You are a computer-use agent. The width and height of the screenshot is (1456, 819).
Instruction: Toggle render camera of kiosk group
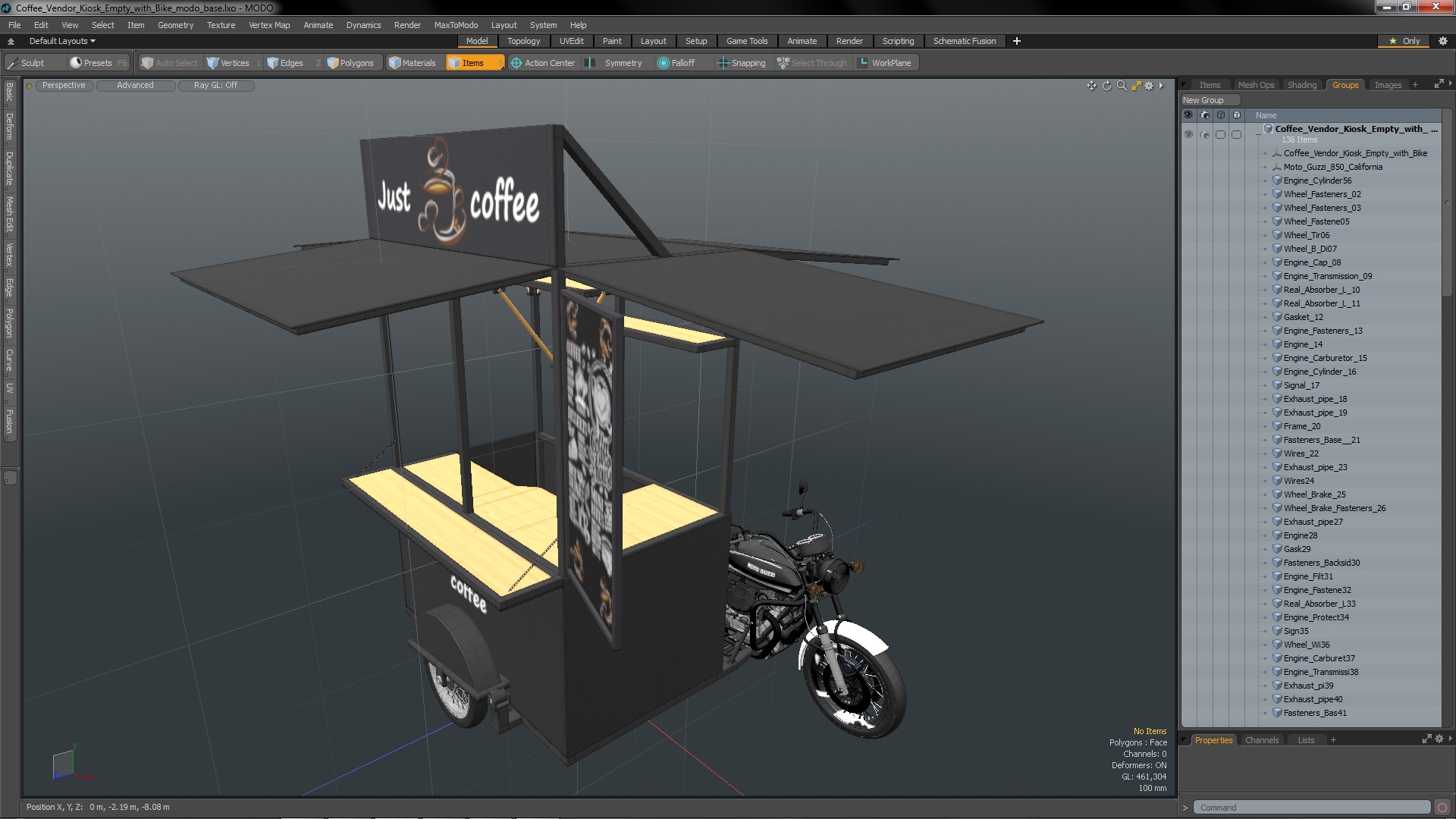pos(1204,134)
